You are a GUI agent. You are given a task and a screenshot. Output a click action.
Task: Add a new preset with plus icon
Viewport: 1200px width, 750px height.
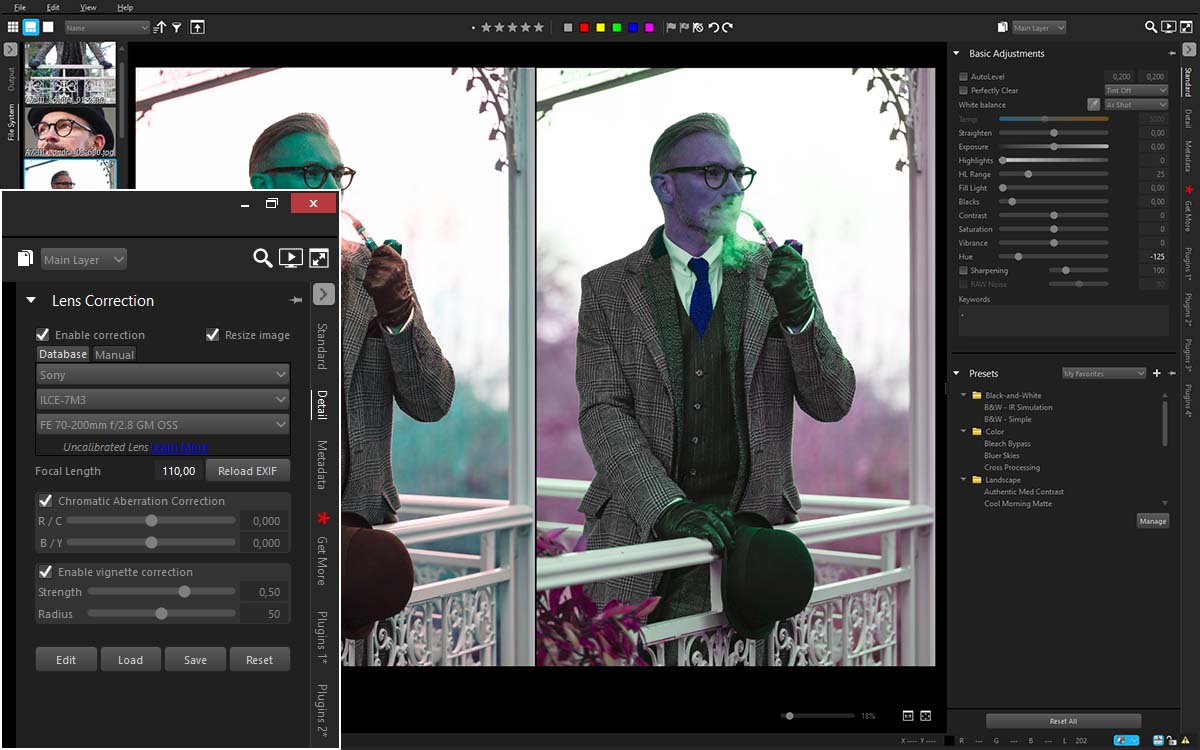(x=1156, y=373)
